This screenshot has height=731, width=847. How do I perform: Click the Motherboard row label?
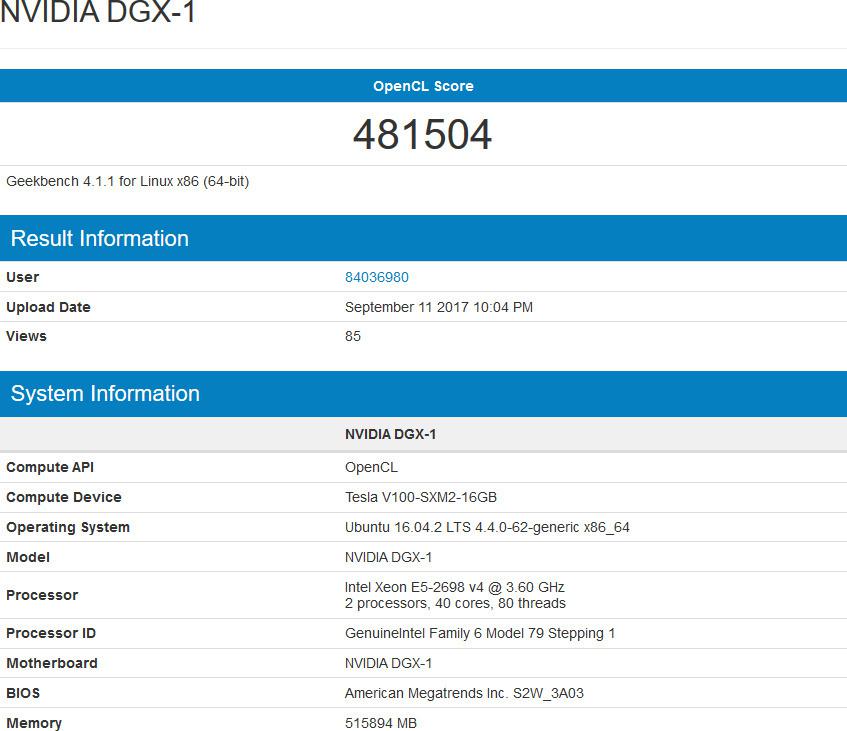point(52,663)
